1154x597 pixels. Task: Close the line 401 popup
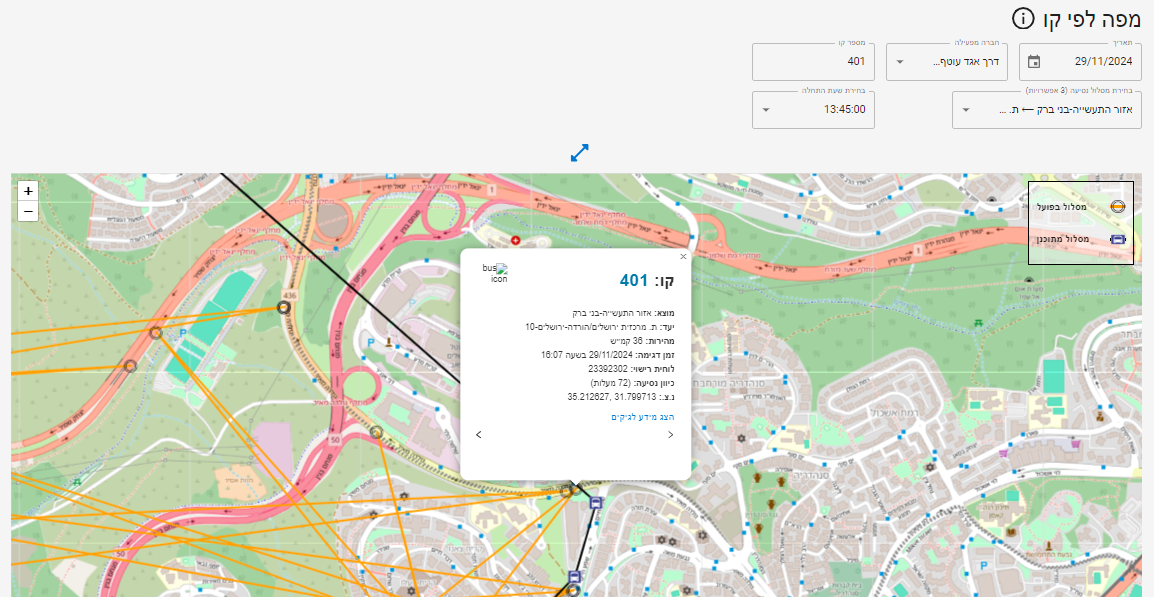[683, 257]
